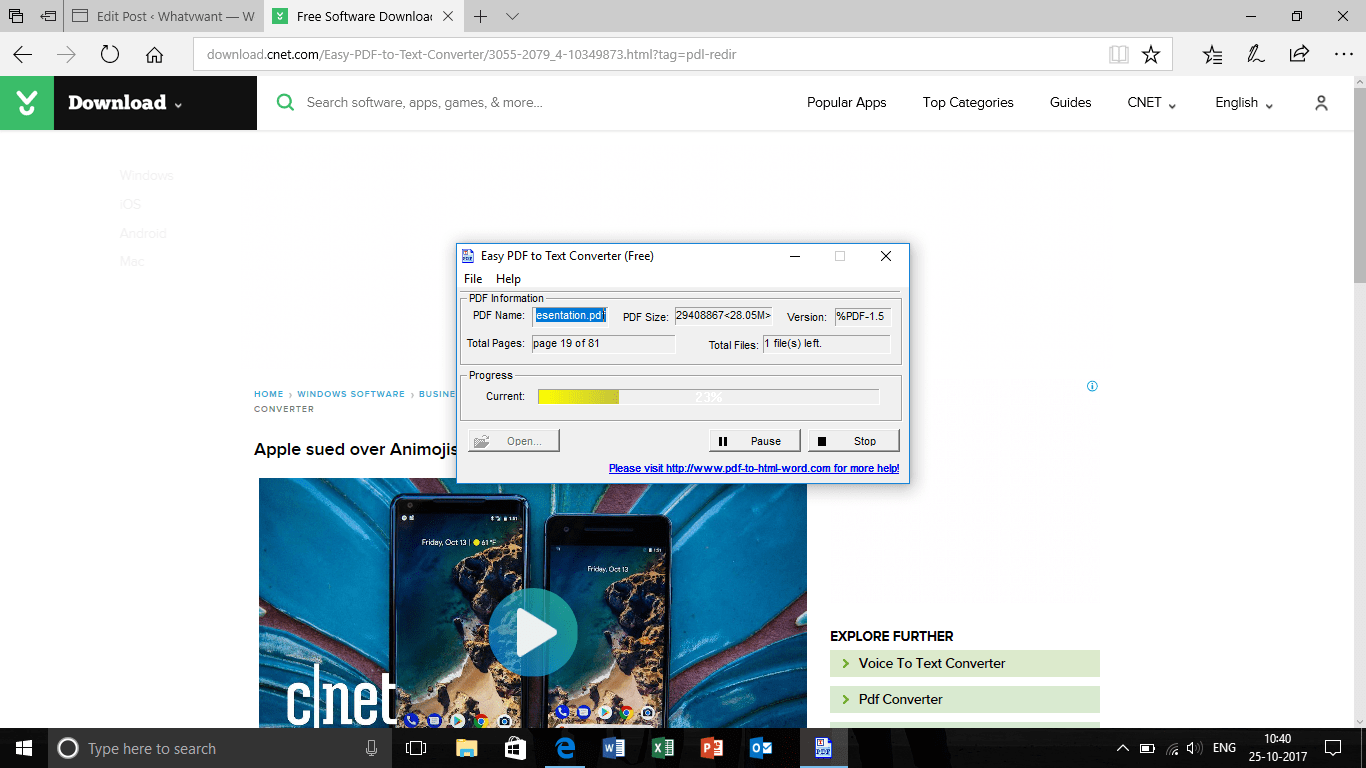Click the 1 file(s) left field
Viewport: 1366px width, 768px height.
[x=826, y=344]
